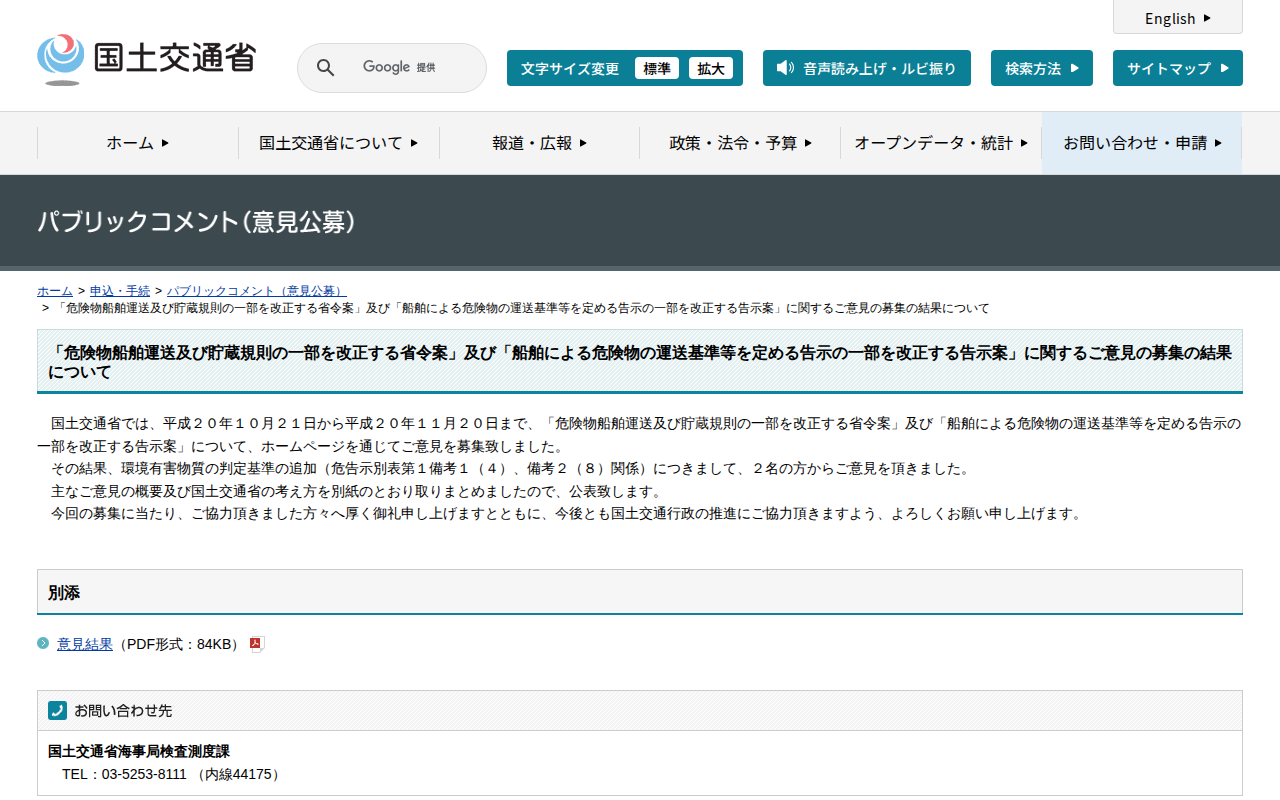Open the サイトマップ page

[x=1177, y=68]
